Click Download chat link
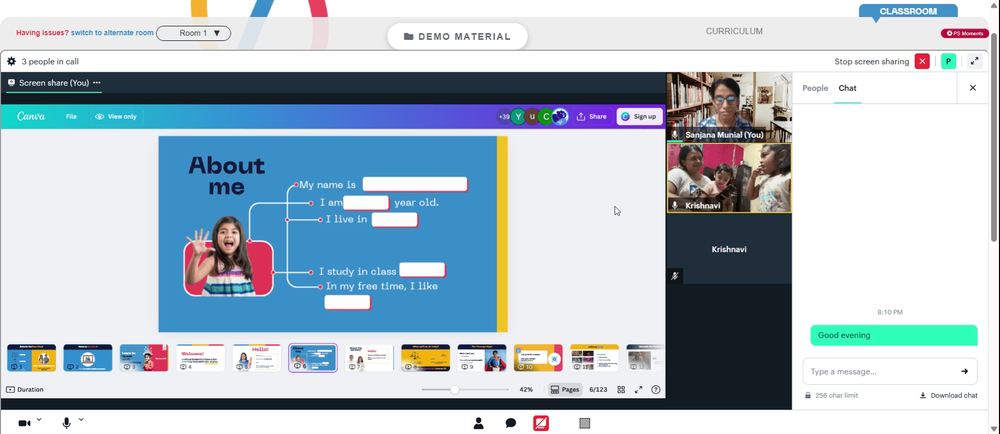The height and width of the screenshot is (434, 1000). tap(948, 395)
